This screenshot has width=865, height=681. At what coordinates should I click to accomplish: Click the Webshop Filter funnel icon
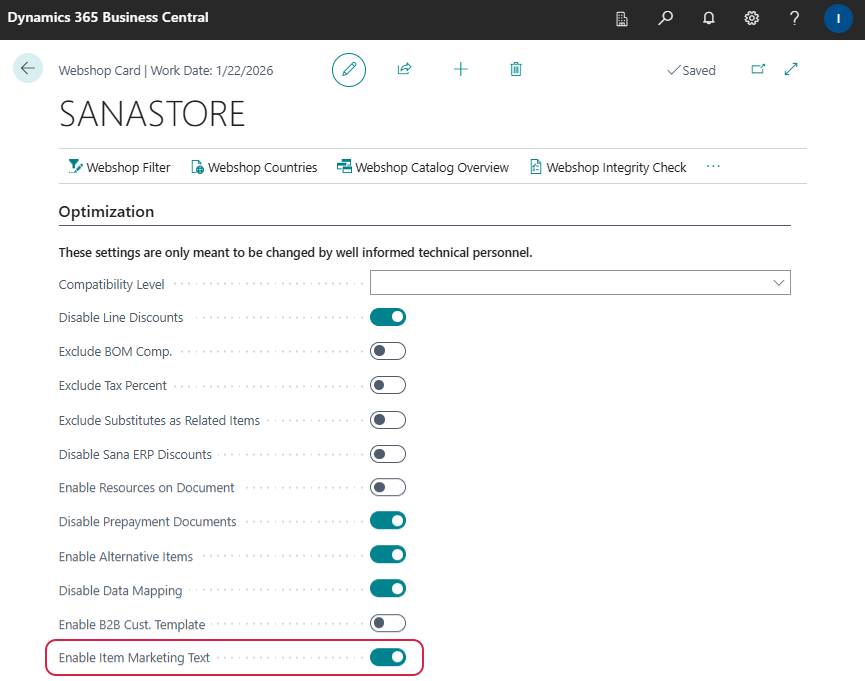click(75, 166)
